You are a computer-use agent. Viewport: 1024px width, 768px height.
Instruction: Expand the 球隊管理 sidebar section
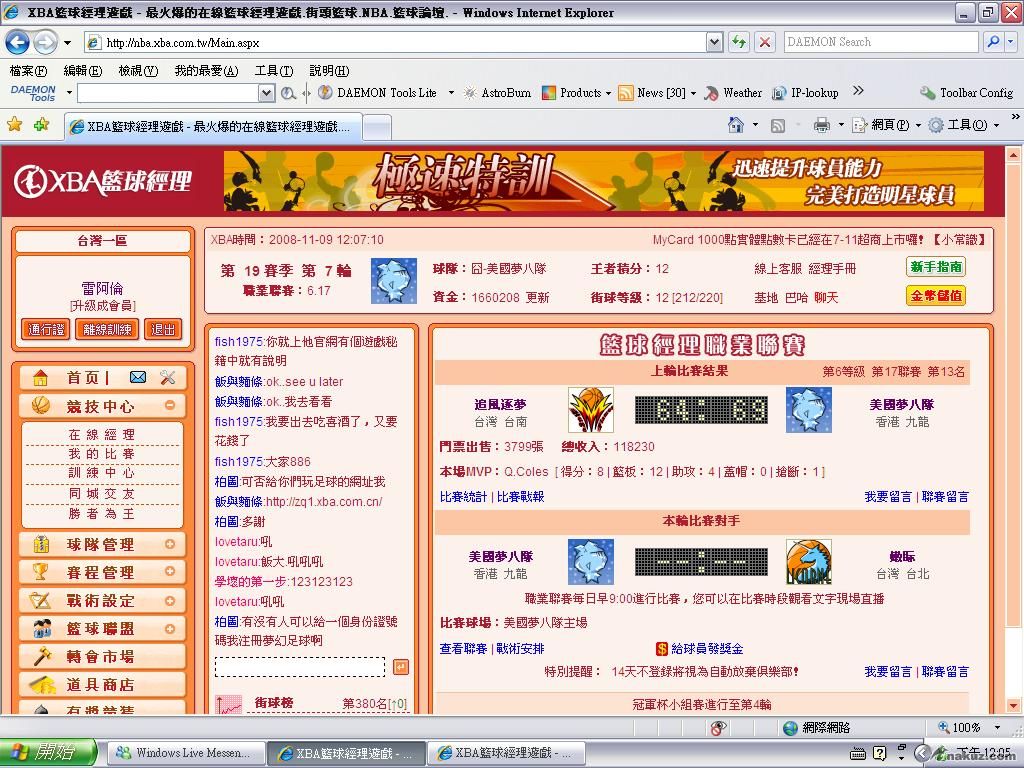170,544
